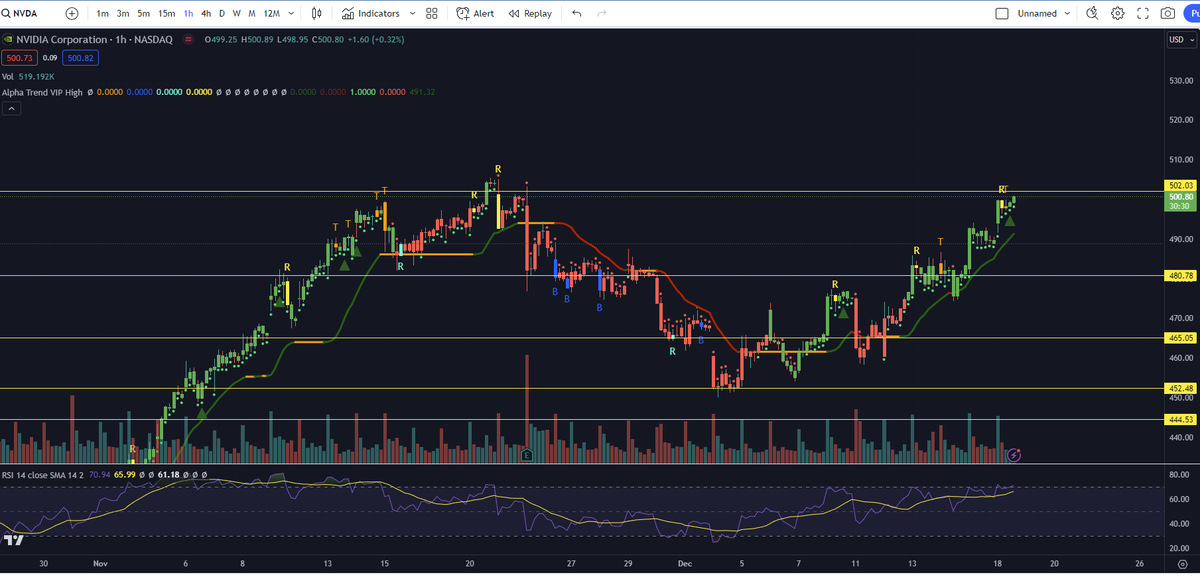Select the Alpha Trend VIP High legend
Viewport: 1200px width, 577px height.
(42, 92)
